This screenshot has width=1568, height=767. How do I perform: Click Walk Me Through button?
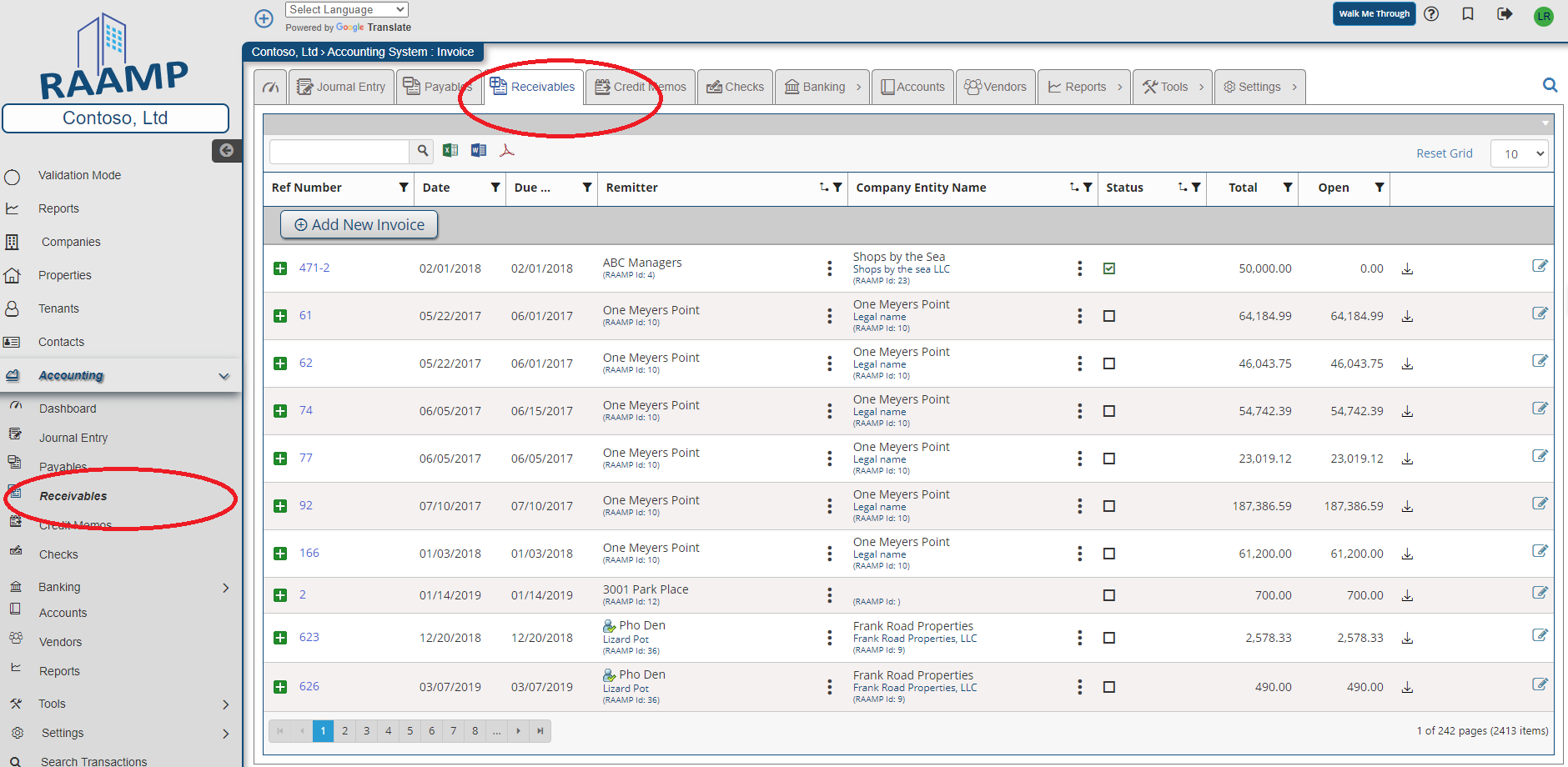tap(1374, 13)
